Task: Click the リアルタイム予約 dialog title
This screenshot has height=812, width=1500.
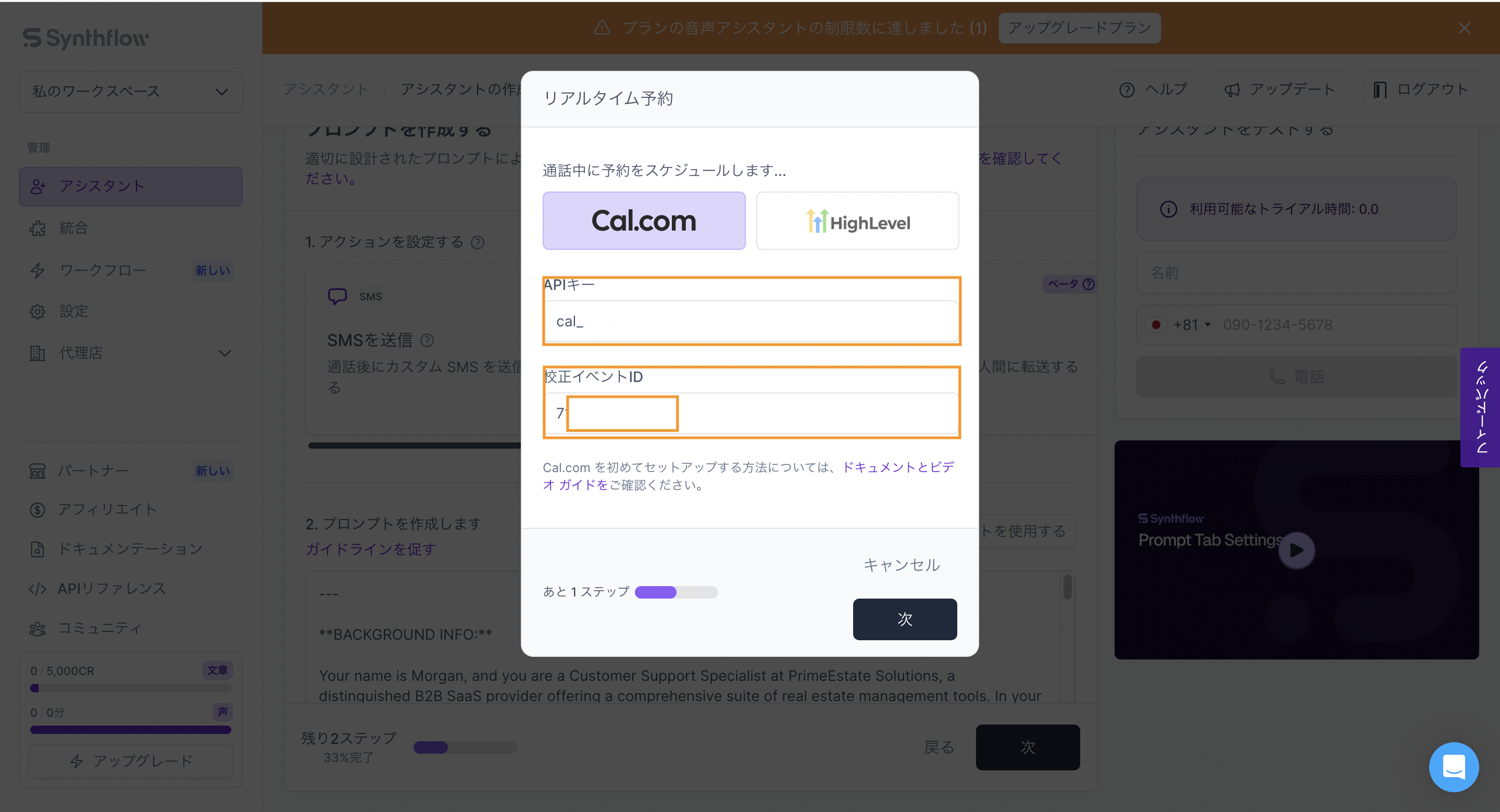Action: coord(608,99)
